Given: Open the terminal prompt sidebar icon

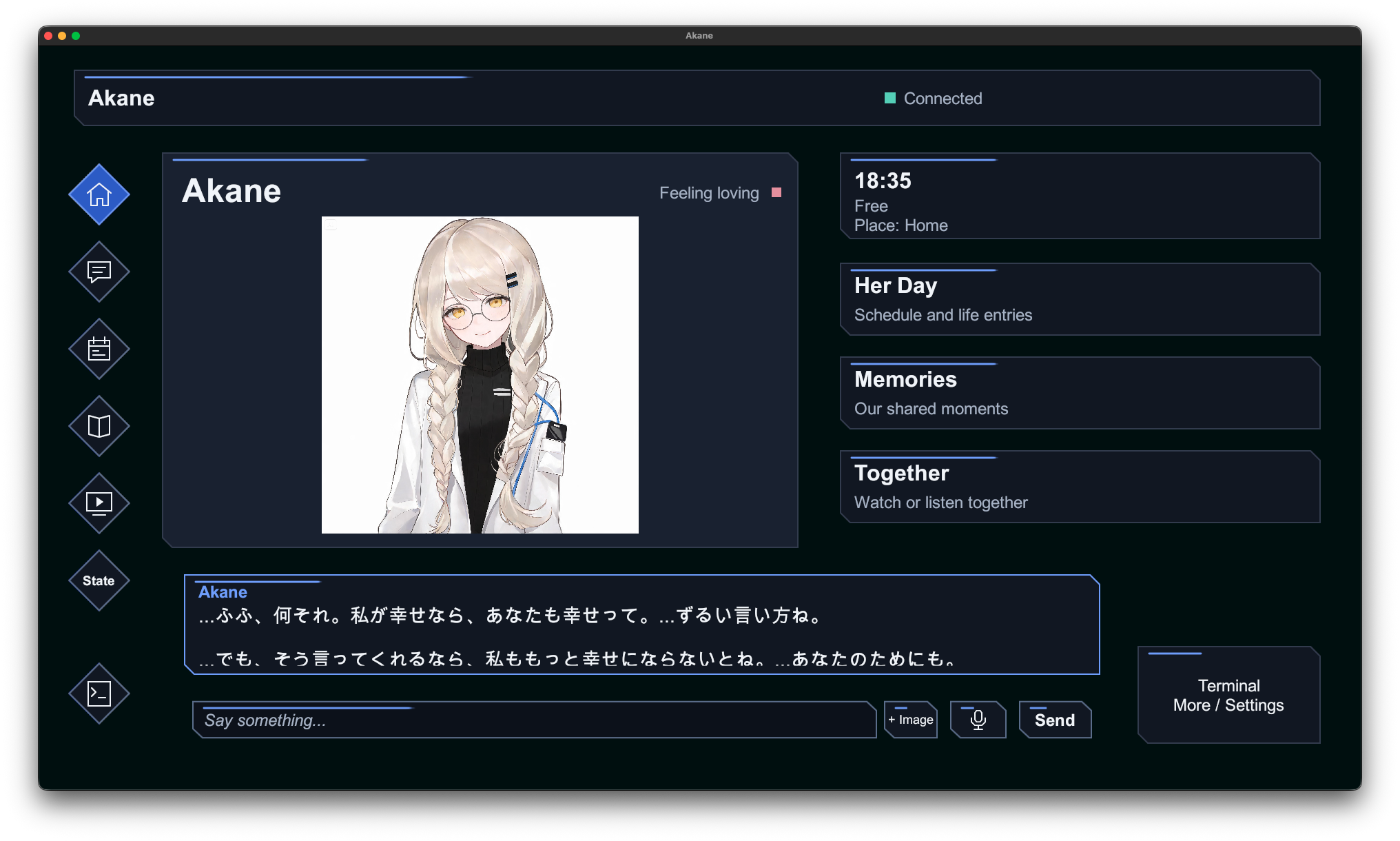Looking at the screenshot, I should (x=99, y=693).
